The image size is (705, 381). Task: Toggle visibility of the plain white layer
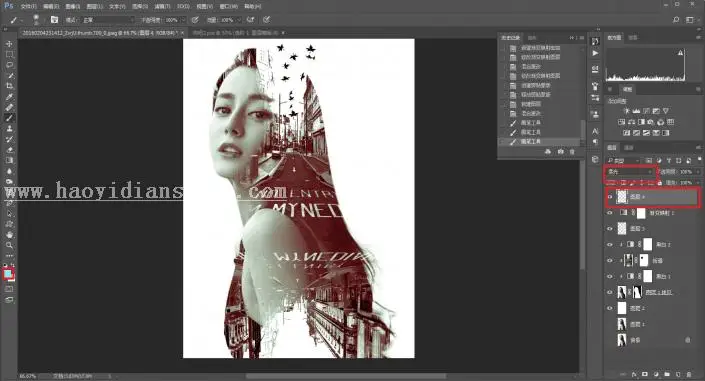[x=610, y=308]
